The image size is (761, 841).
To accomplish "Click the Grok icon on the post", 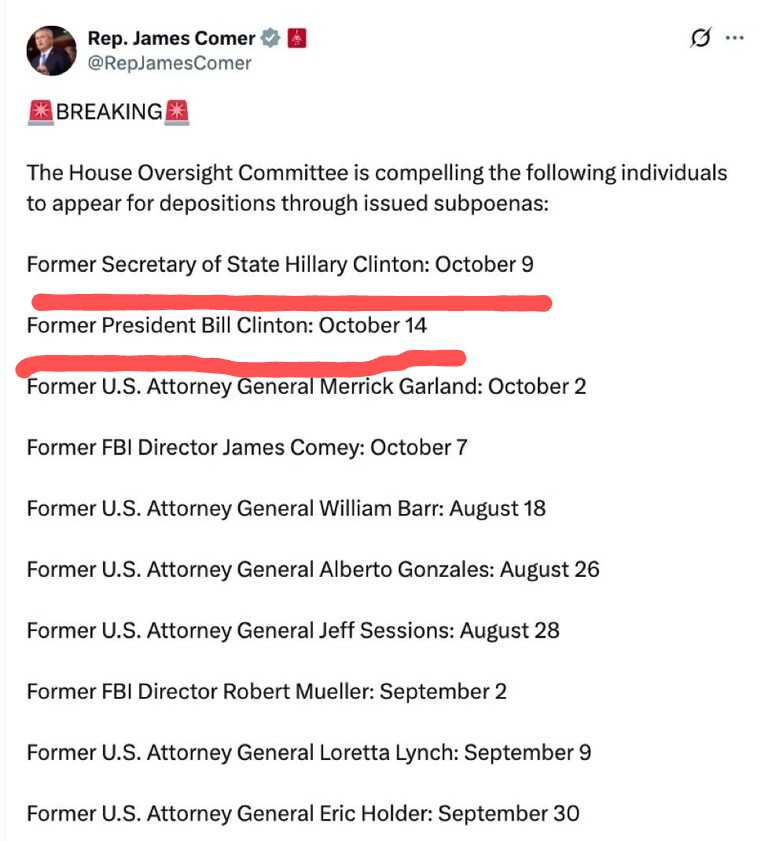I will (x=700, y=38).
